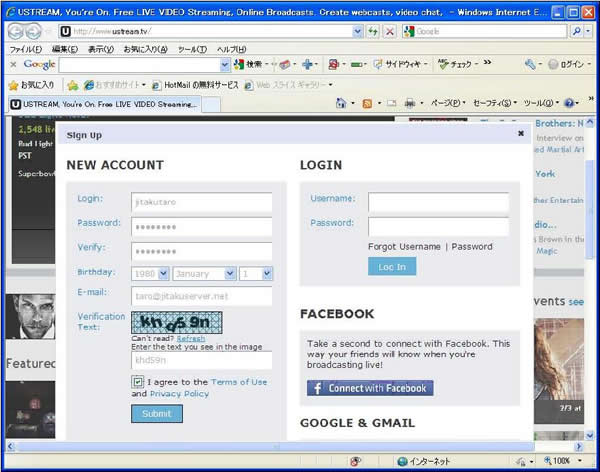Expand the Tools (ツール) command bar menu
Image resolution: width=600 pixels, height=472 pixels.
(x=541, y=103)
